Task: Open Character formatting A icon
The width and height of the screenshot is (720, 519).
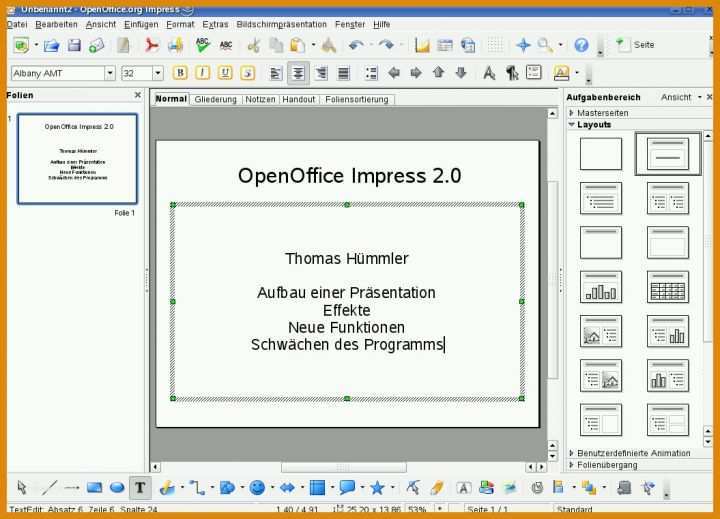Action: pyautogui.click(x=489, y=73)
